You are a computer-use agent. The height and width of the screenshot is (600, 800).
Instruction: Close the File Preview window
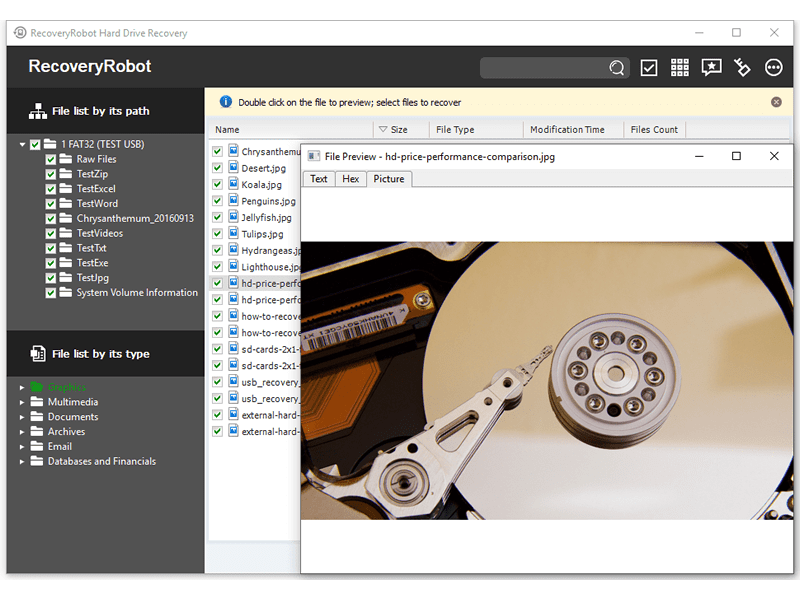click(774, 156)
